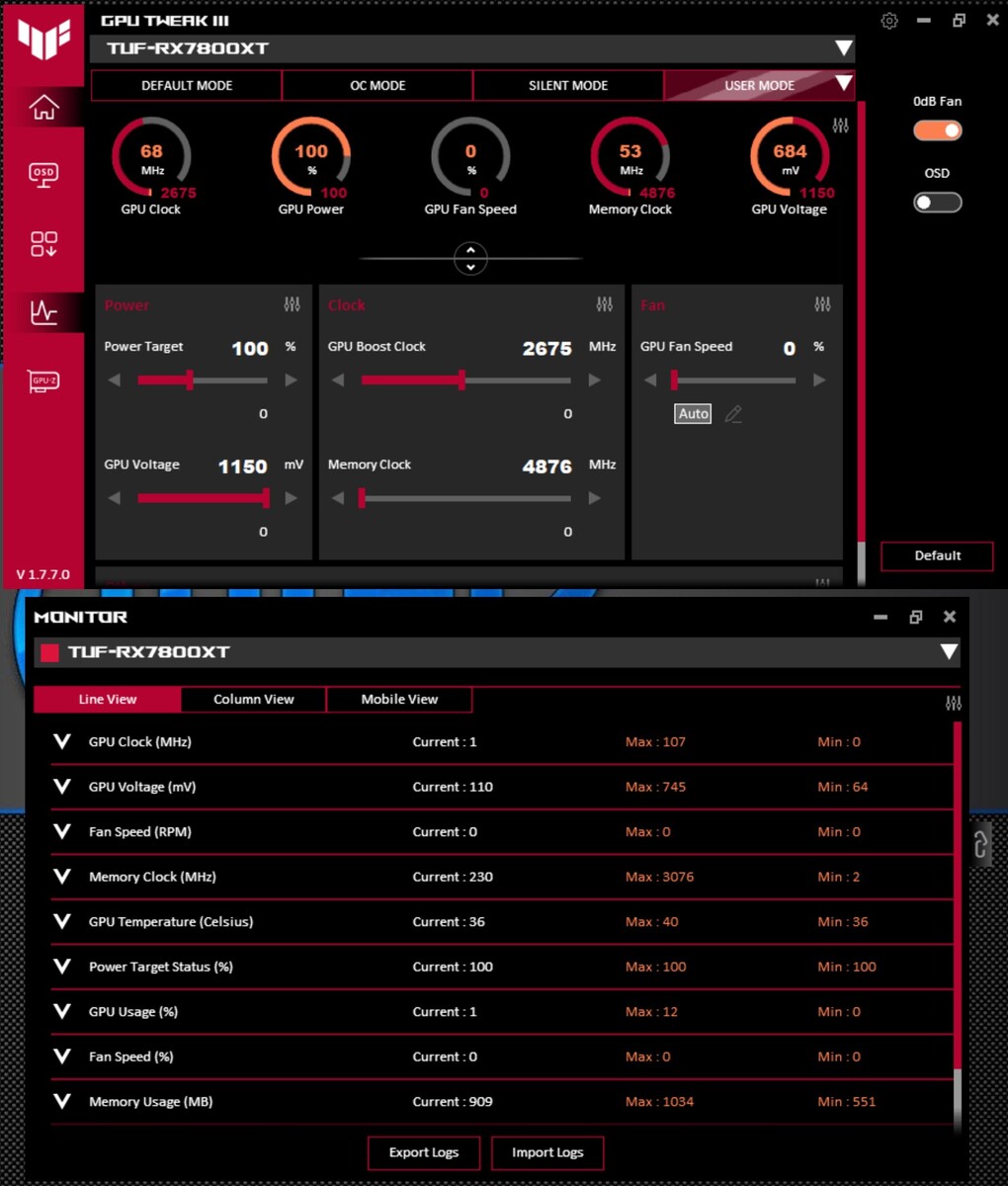Switch to Default Mode

pyautogui.click(x=187, y=85)
